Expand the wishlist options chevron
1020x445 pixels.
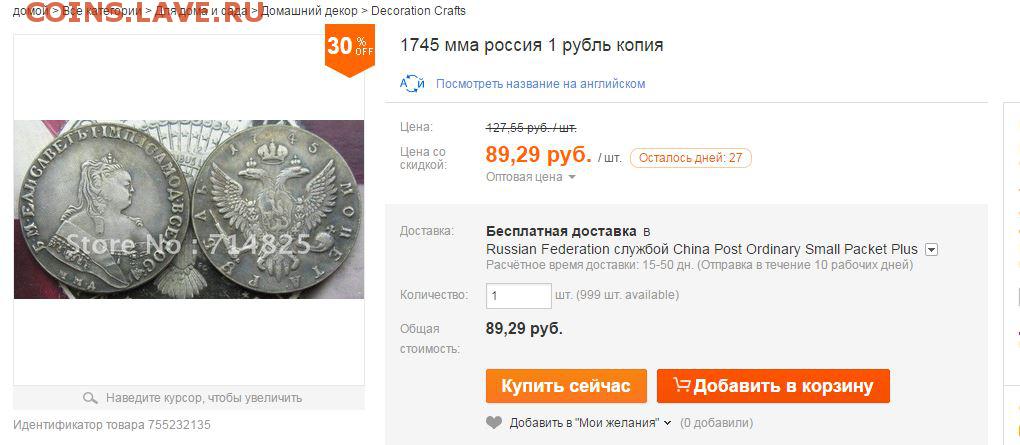[667, 423]
